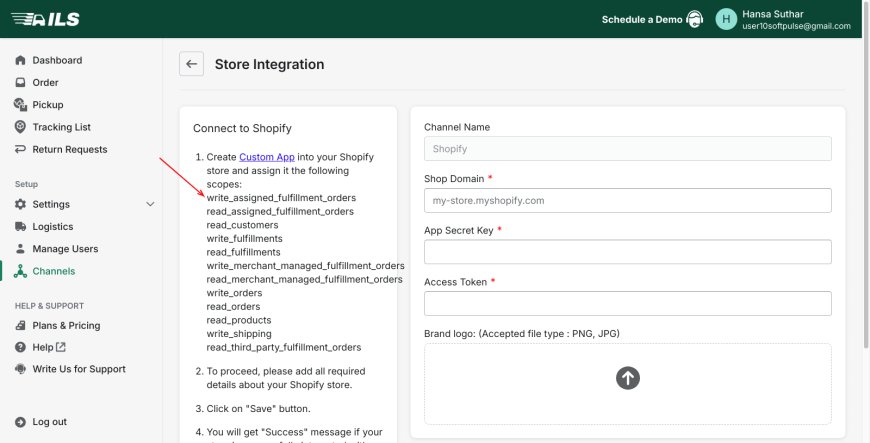Open Plans & Pricing
Viewport: 870px width, 443px height.
tap(67, 325)
